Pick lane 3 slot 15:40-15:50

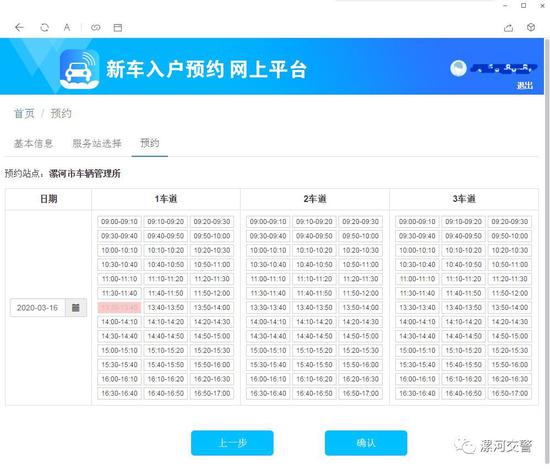(x=463, y=365)
